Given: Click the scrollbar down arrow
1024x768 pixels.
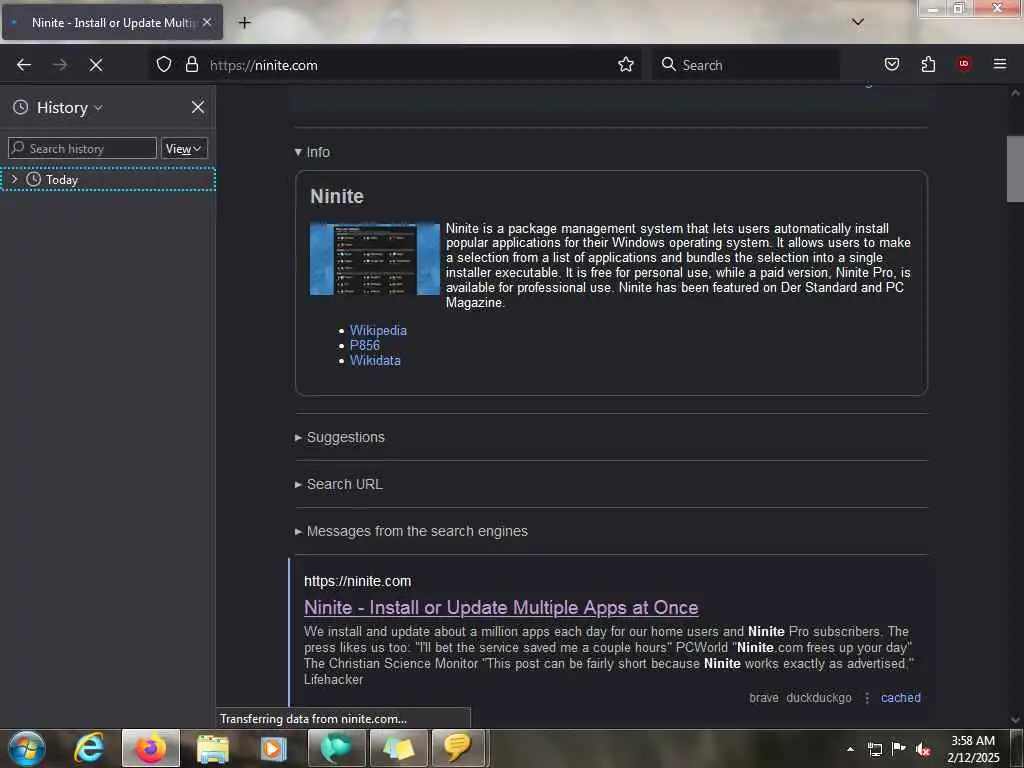Looking at the screenshot, I should pos(1015,720).
